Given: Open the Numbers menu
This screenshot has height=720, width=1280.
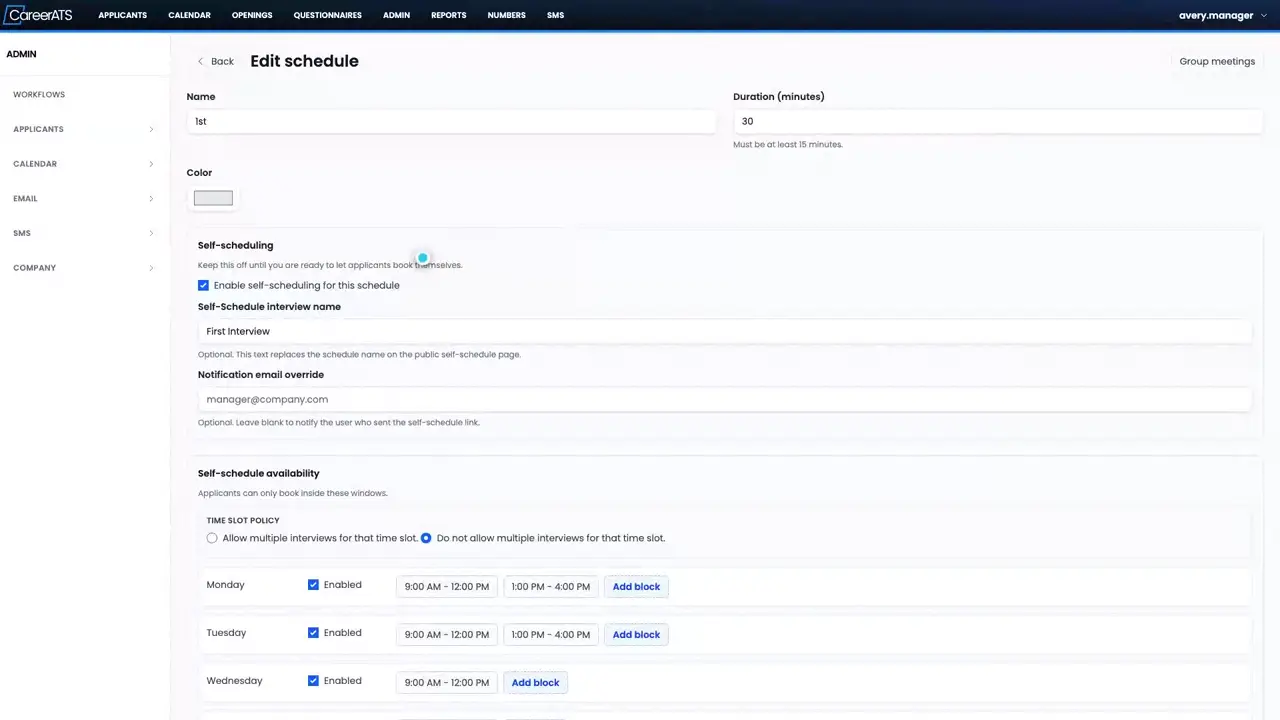Looking at the screenshot, I should [x=507, y=15].
